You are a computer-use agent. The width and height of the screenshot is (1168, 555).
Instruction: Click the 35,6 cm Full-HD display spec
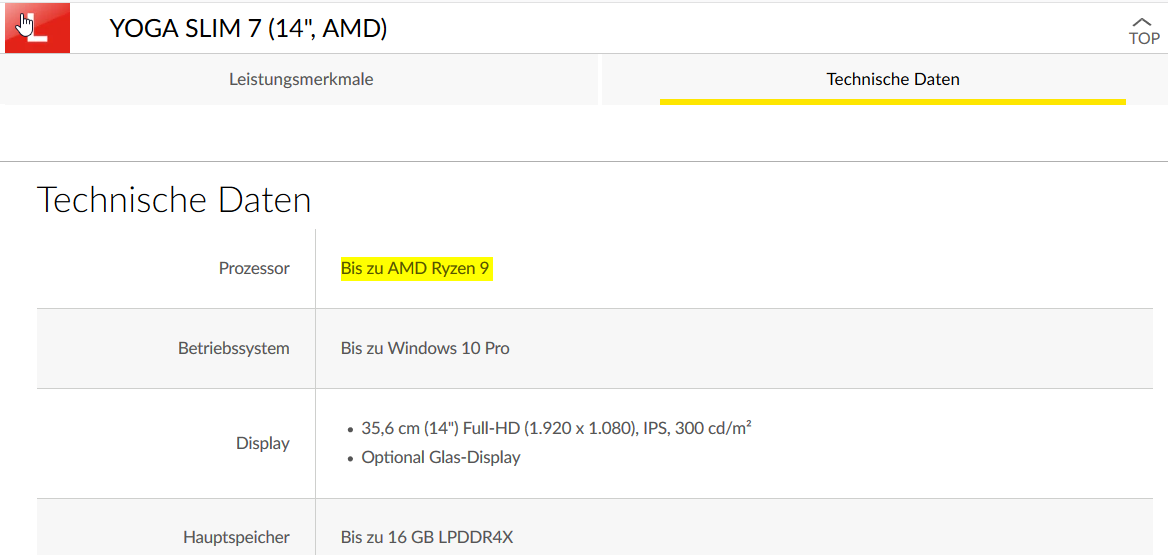point(556,428)
